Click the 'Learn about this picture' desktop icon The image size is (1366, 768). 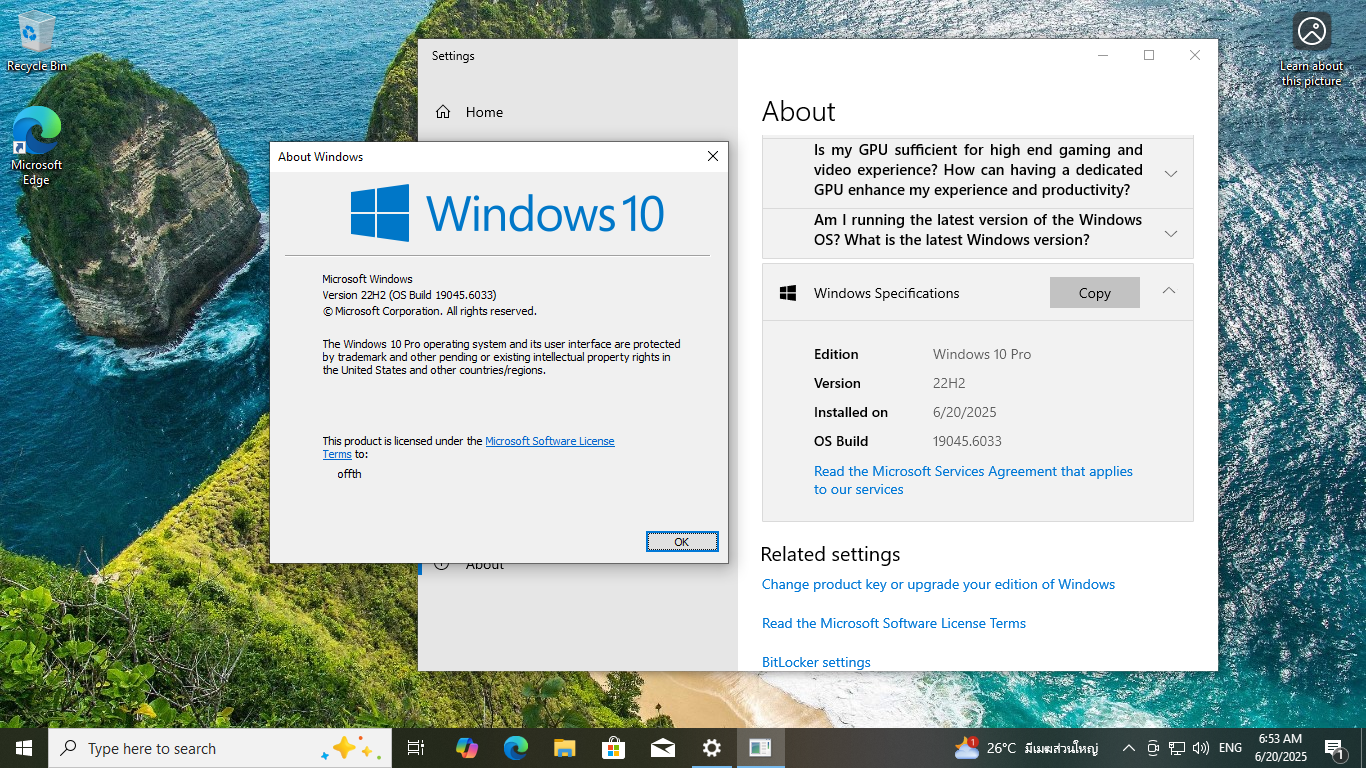pyautogui.click(x=1311, y=50)
